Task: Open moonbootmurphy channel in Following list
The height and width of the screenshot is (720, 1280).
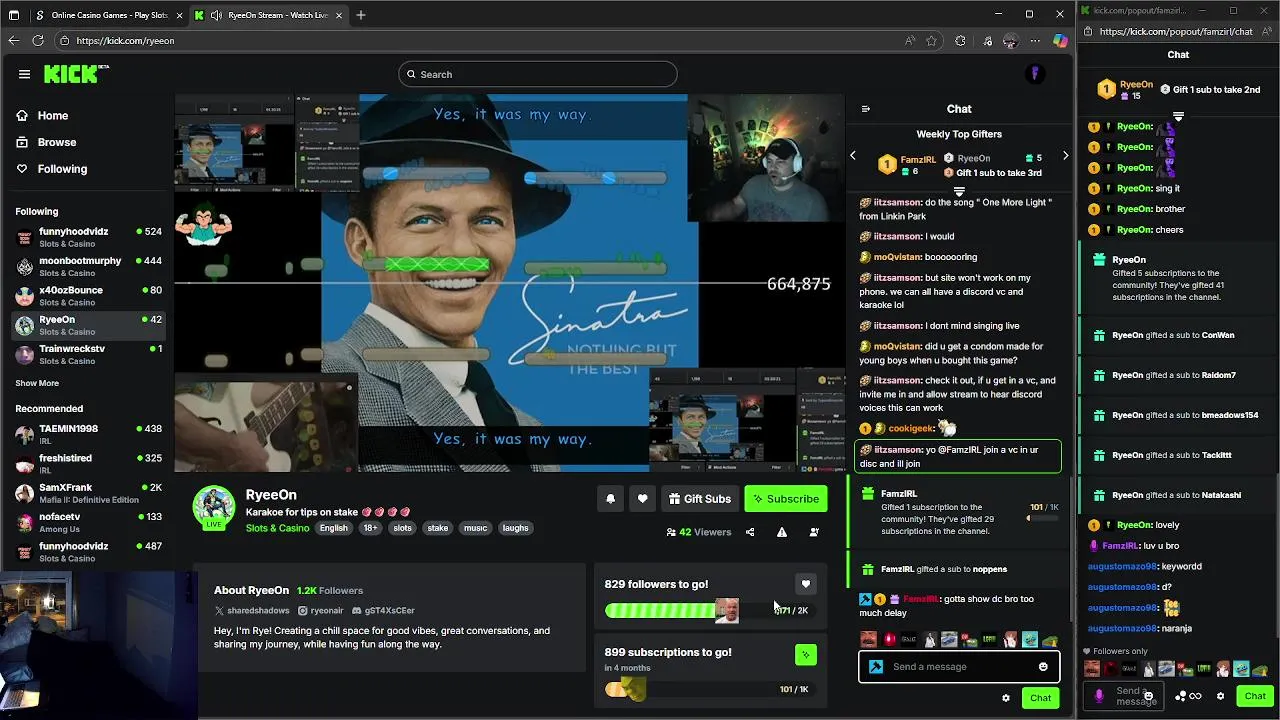Action: click(x=87, y=266)
